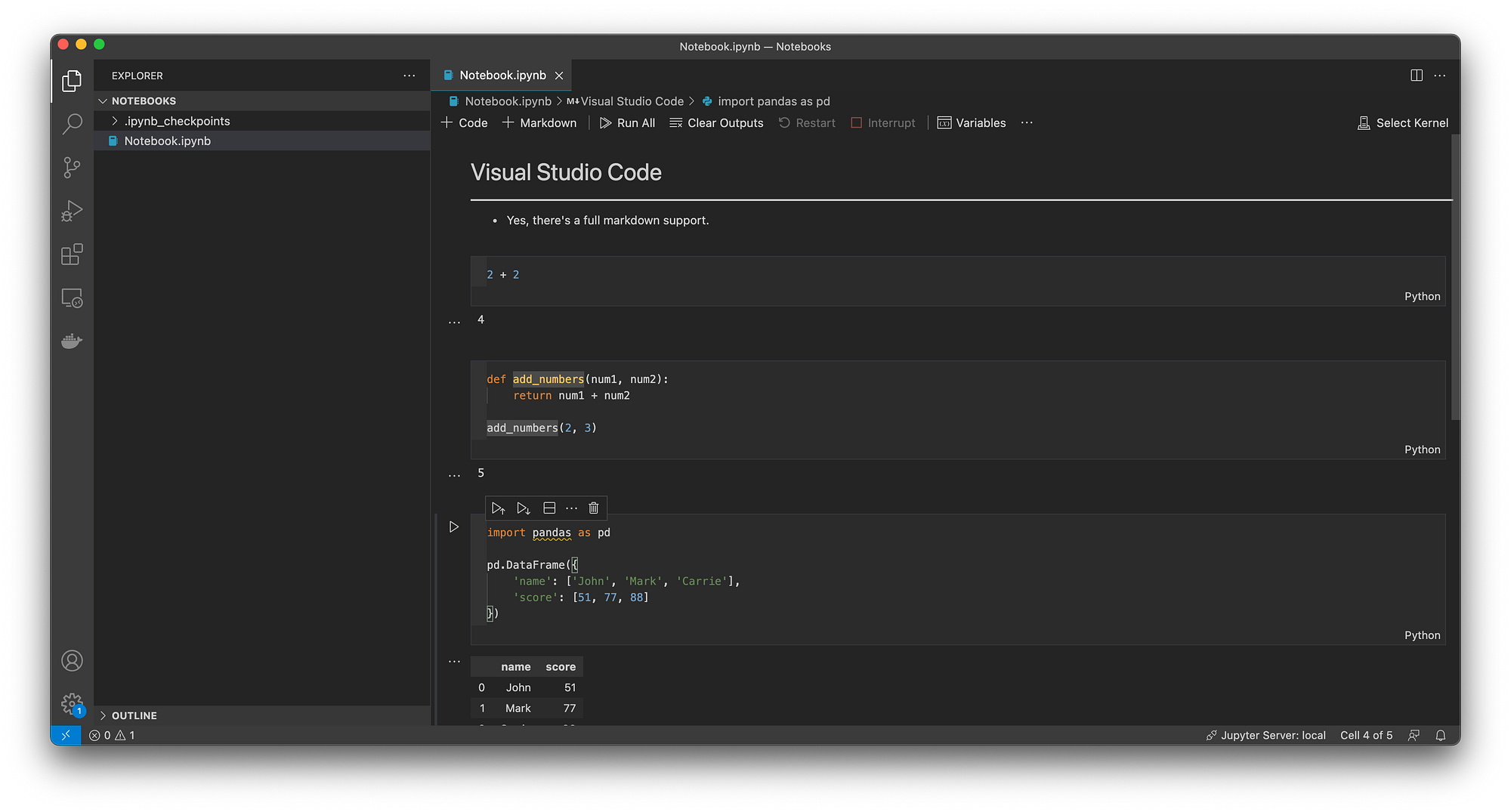Open more cell actions with the ellipsis
The width and height of the screenshot is (1511, 812).
(572, 508)
